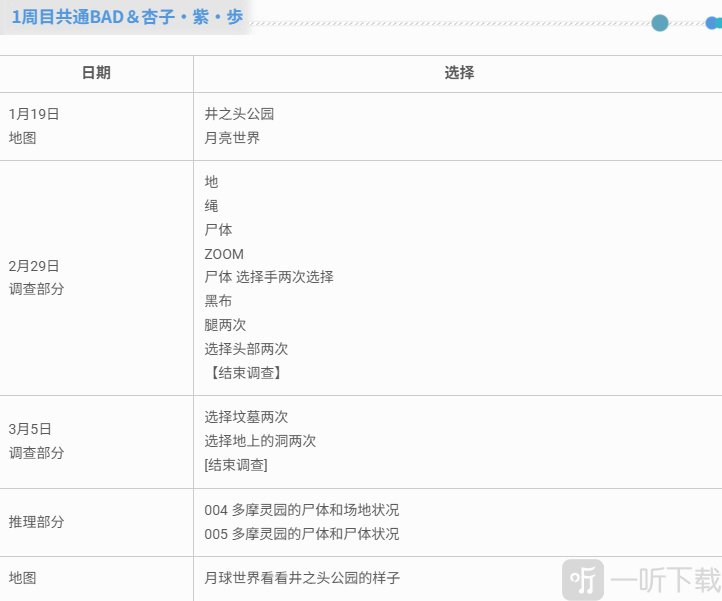722x601 pixels.
Task: Click 地图 in the last row
Action: (x=23, y=578)
